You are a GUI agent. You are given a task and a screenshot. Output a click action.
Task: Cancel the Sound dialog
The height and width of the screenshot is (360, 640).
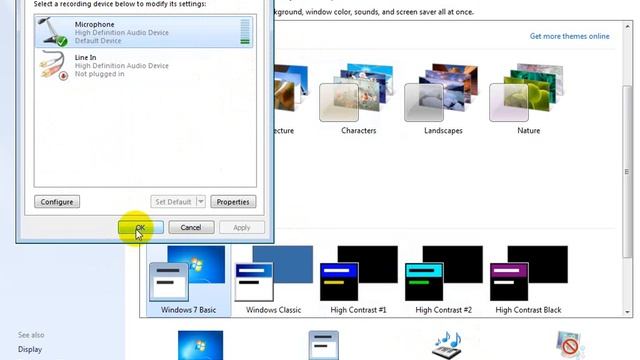(x=191, y=227)
